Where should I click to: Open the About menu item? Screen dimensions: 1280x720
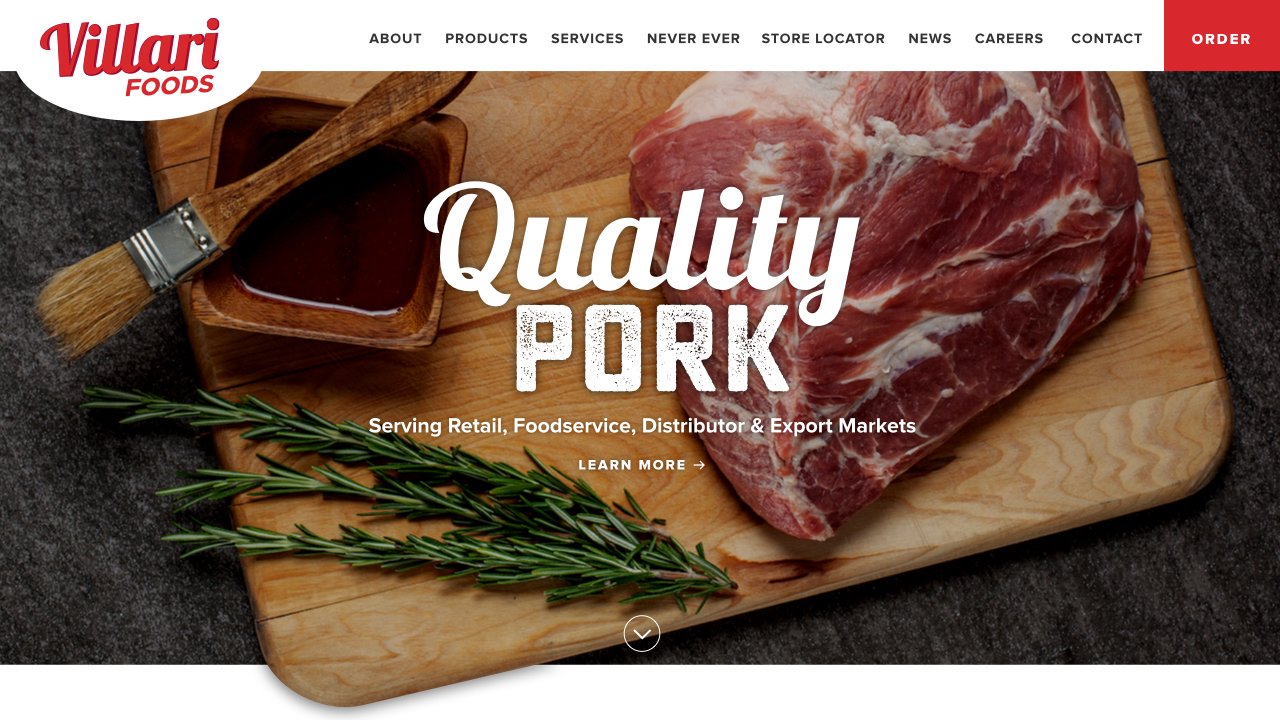(x=395, y=39)
